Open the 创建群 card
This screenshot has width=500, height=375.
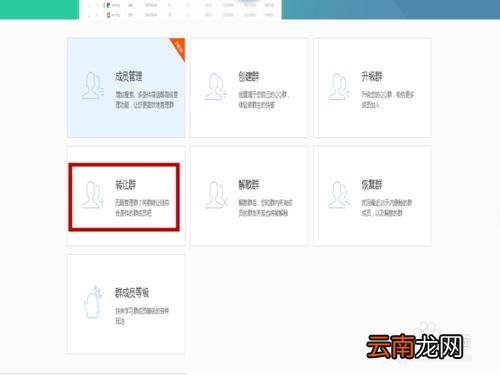[x=249, y=88]
